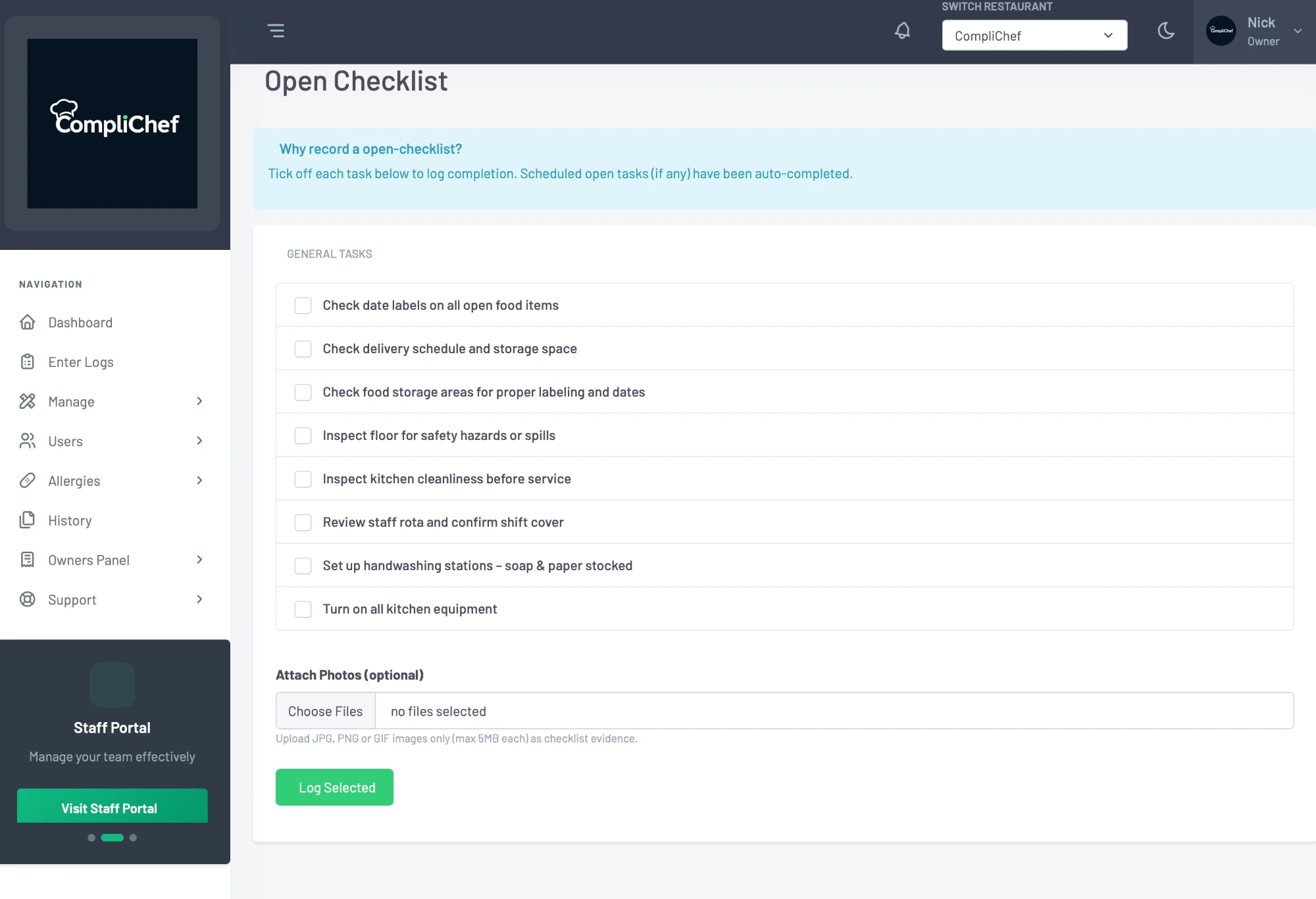Switch to dark mode with moon icon

pyautogui.click(x=1166, y=31)
